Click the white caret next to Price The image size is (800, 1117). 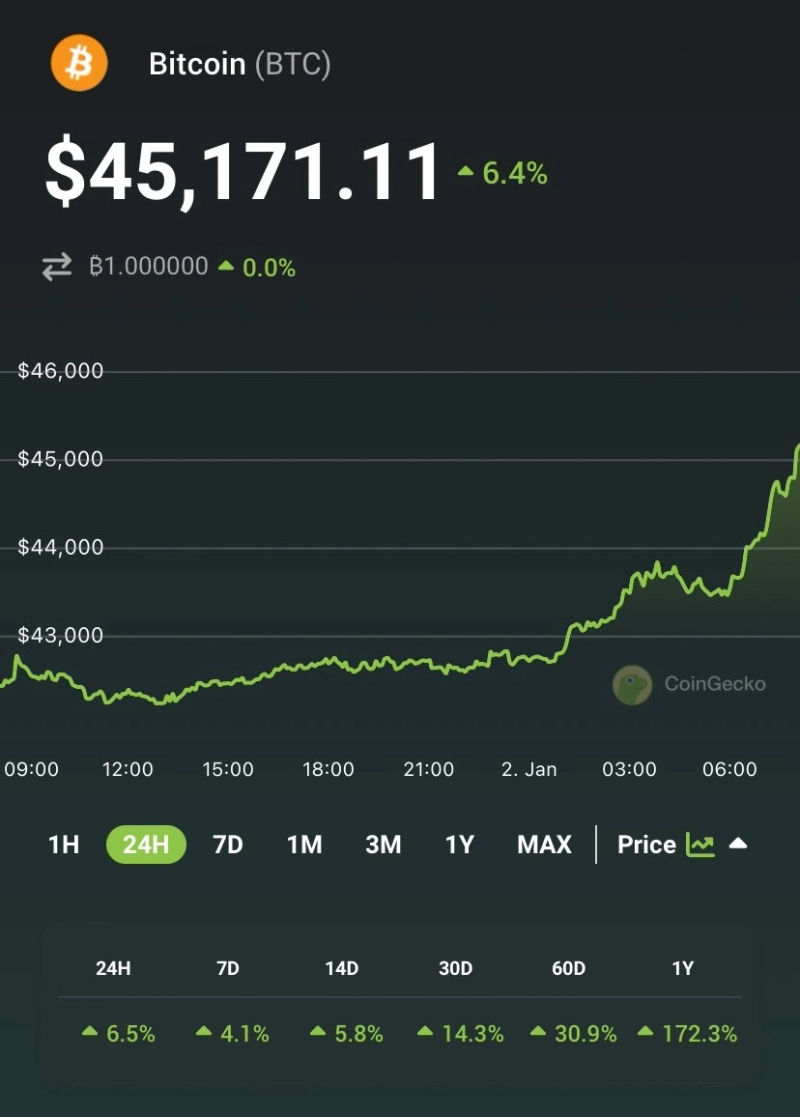click(x=738, y=845)
